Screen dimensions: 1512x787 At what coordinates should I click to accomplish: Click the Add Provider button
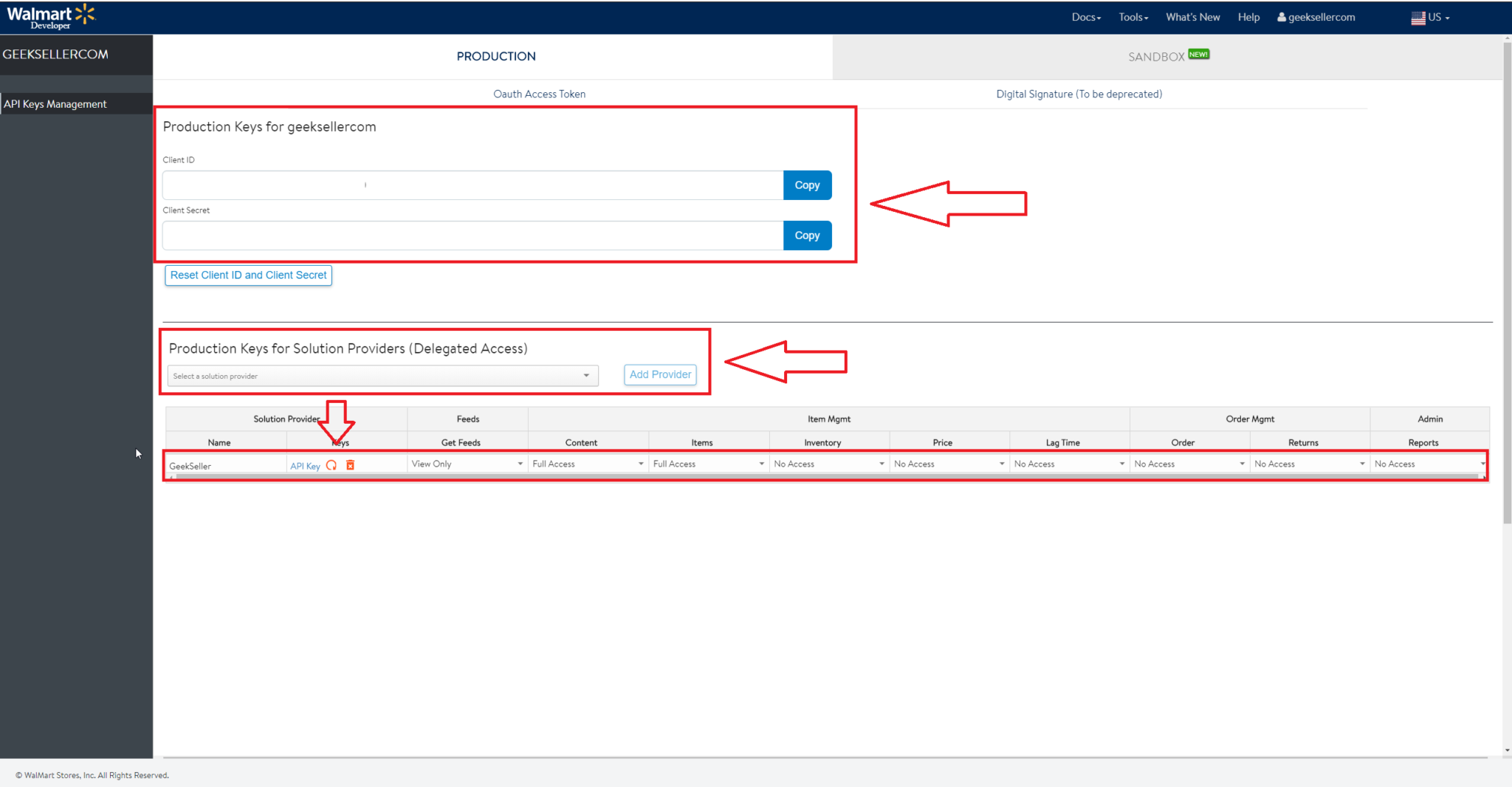(660, 374)
